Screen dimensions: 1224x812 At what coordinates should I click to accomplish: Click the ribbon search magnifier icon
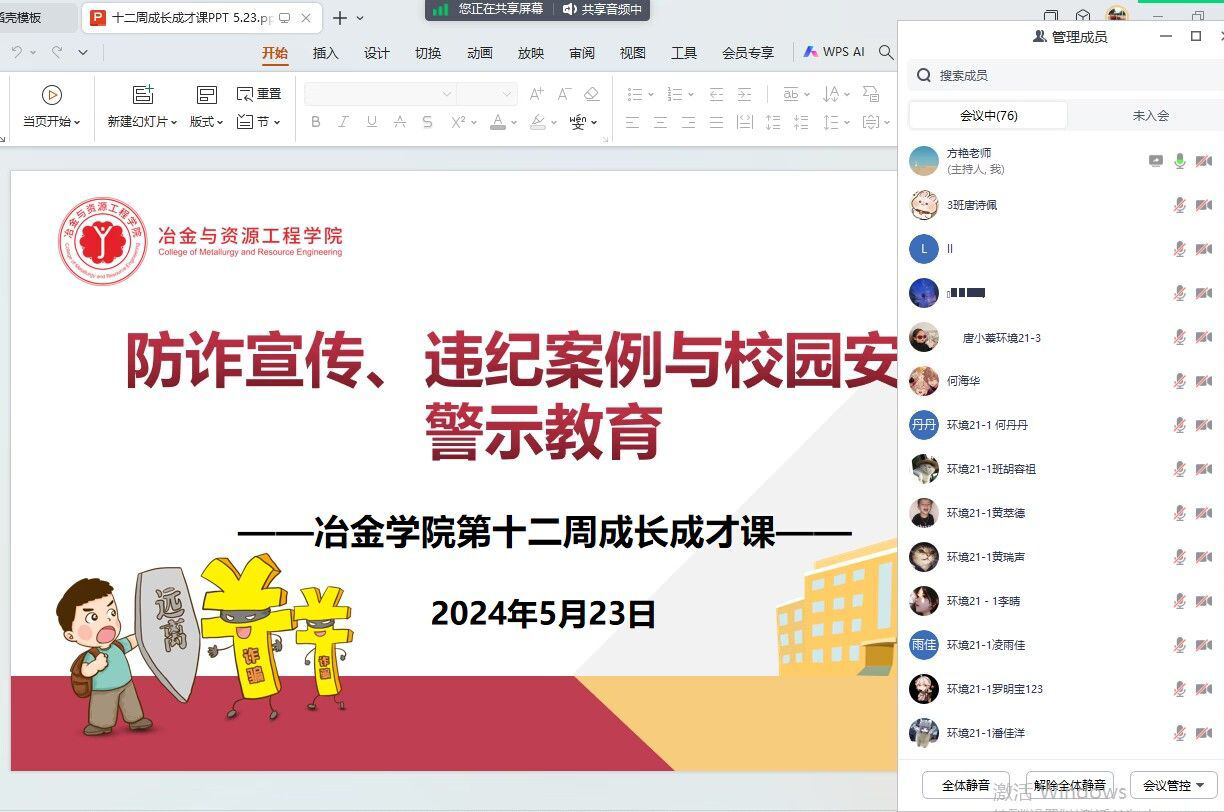886,52
